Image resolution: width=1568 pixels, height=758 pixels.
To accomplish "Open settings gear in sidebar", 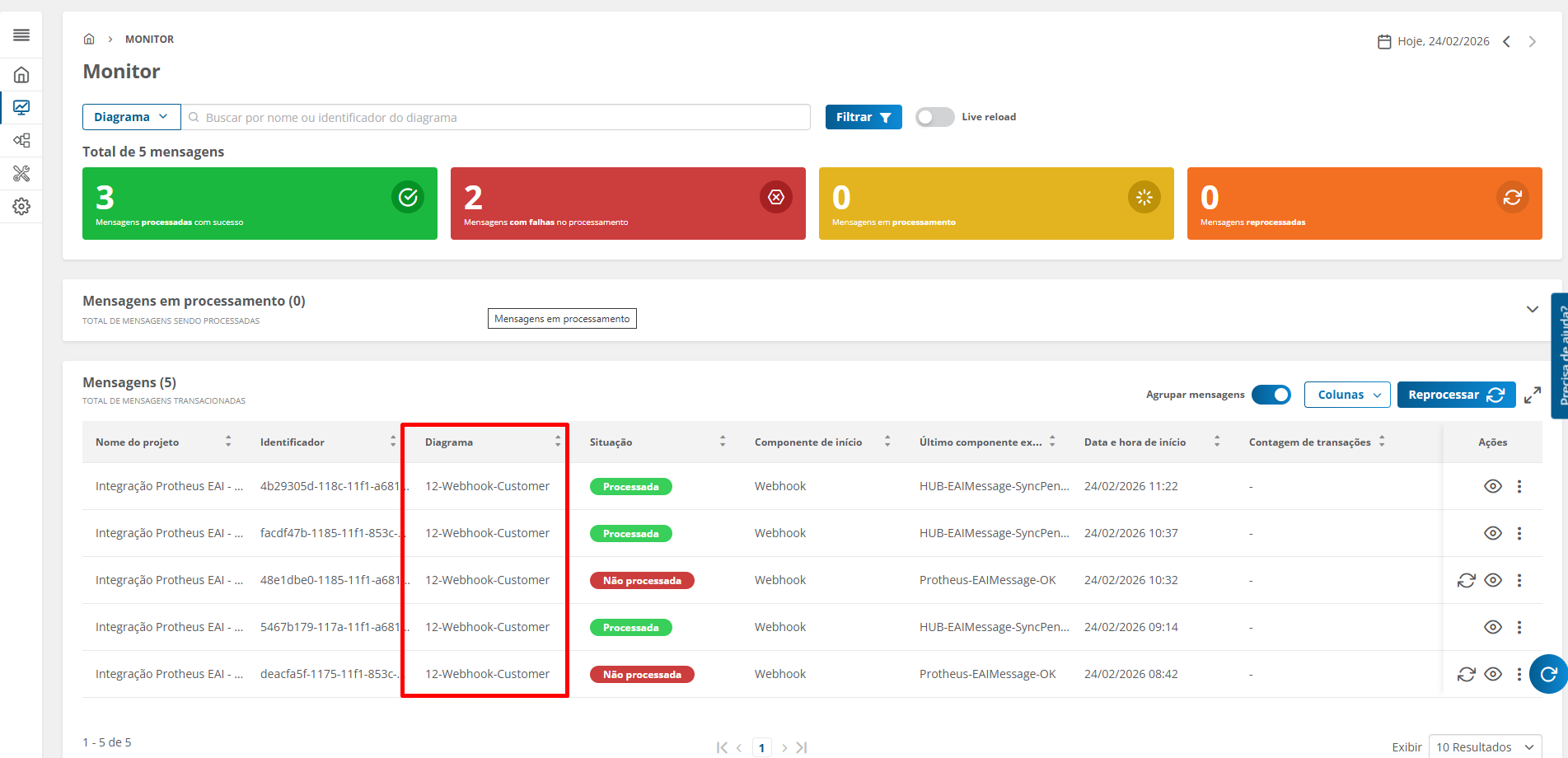I will (x=21, y=206).
